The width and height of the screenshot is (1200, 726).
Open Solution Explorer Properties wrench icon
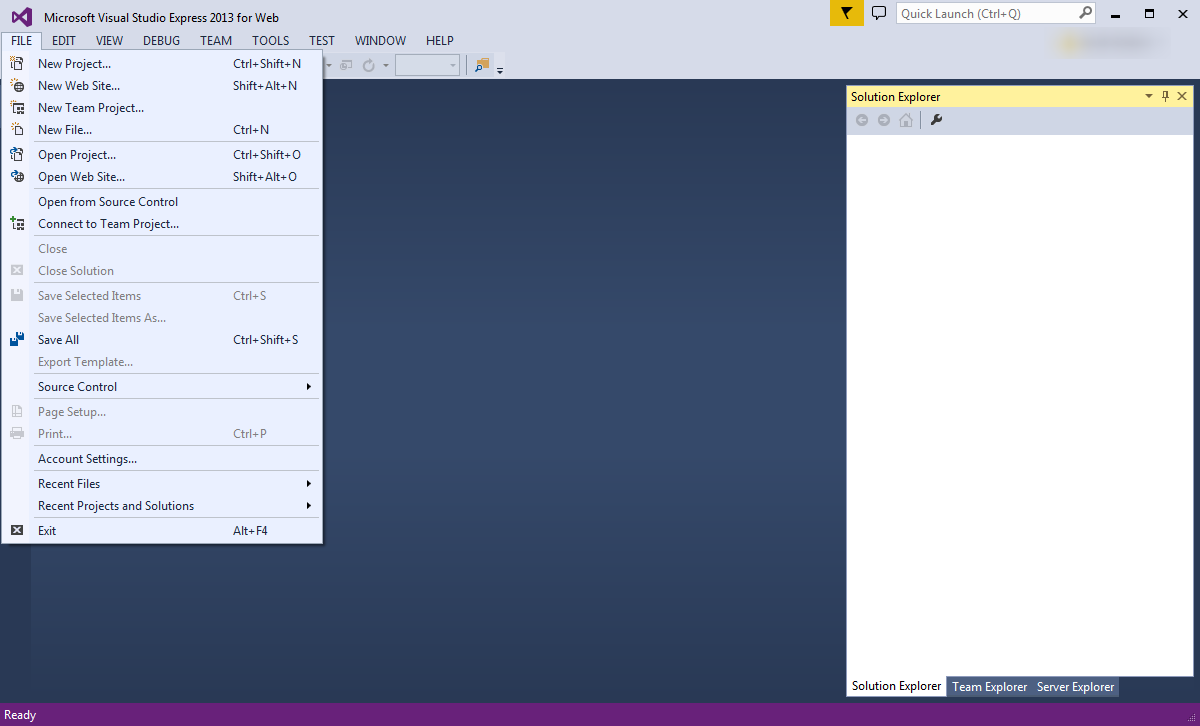[937, 120]
